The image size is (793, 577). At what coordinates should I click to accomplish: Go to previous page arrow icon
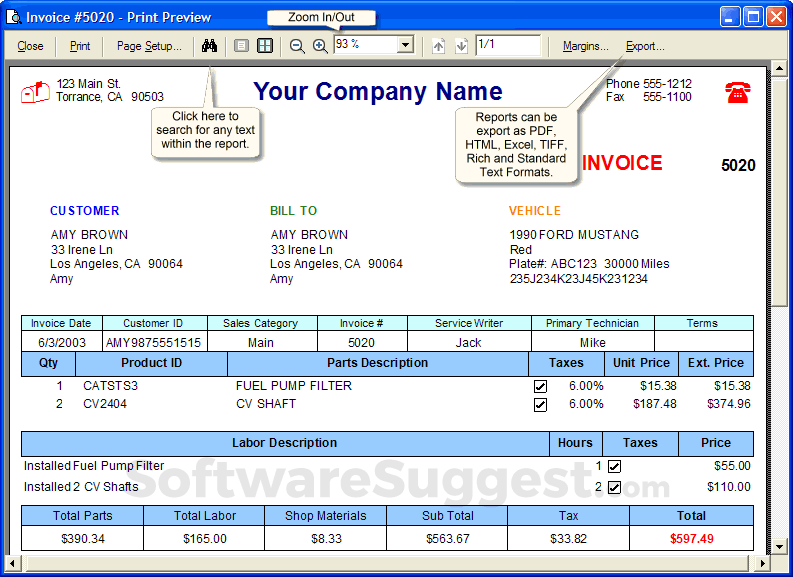(438, 46)
